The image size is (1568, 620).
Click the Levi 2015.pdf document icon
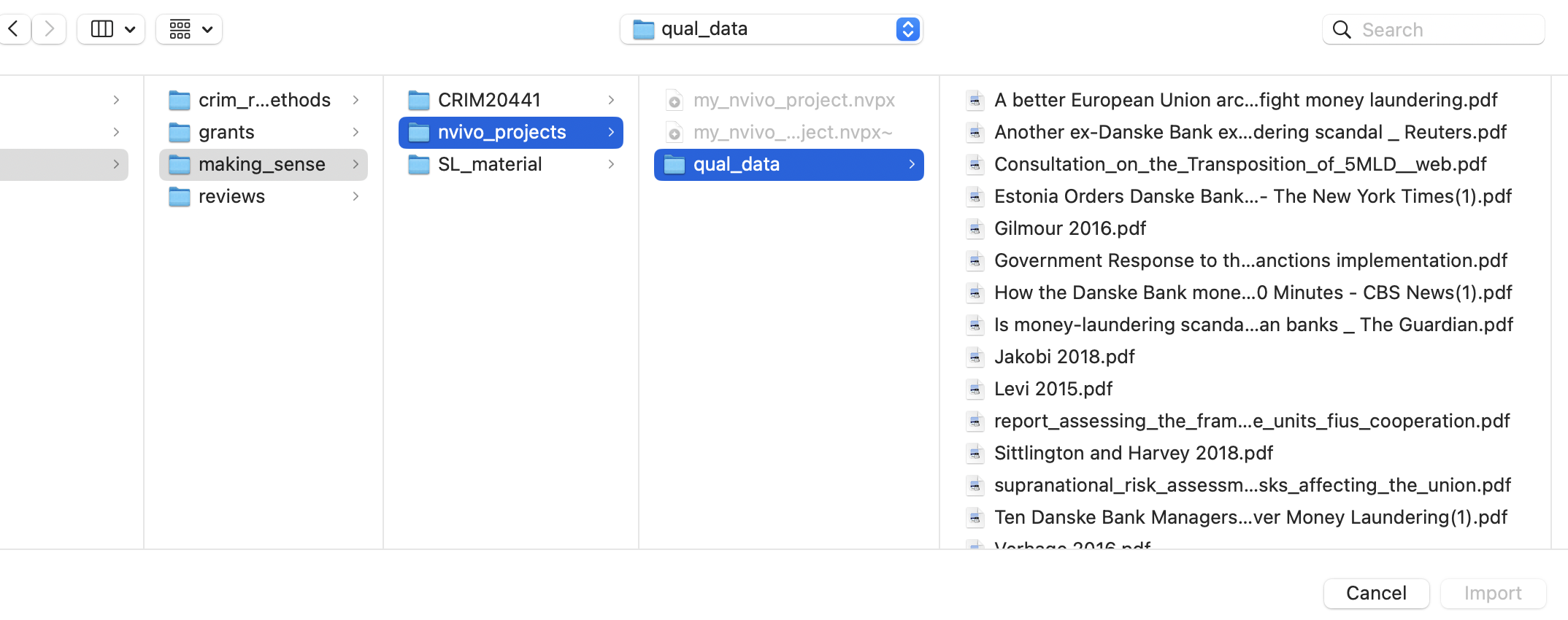click(975, 390)
